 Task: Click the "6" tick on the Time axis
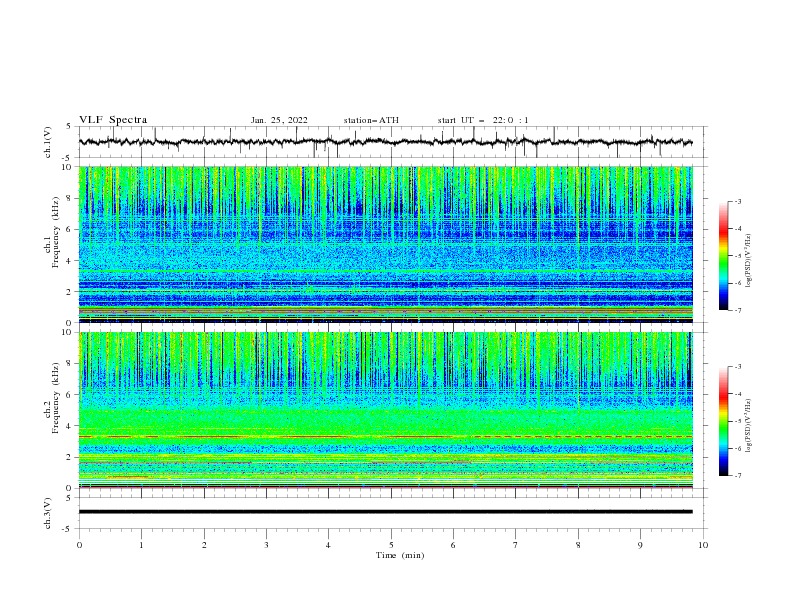pyautogui.click(x=453, y=545)
